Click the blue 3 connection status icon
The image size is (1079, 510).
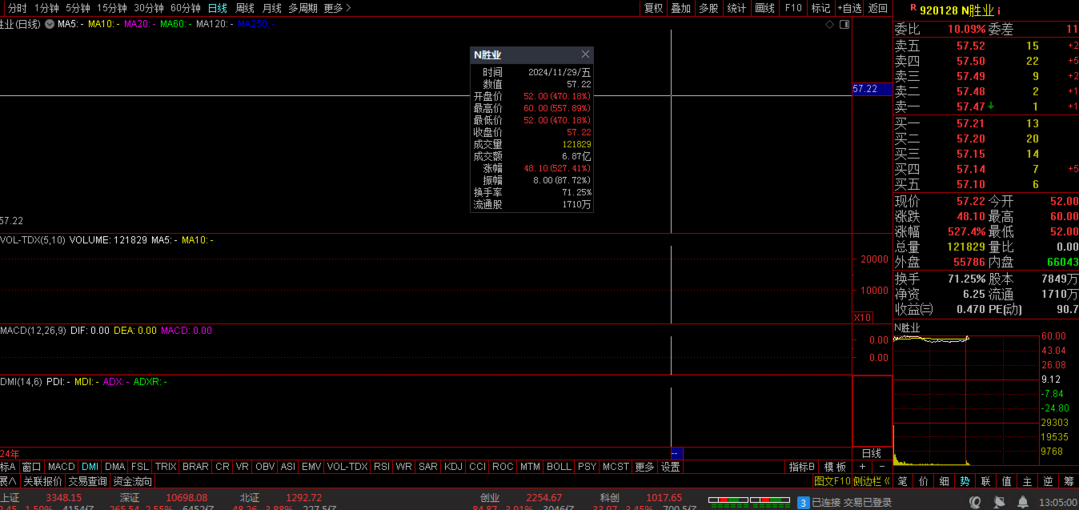(x=802, y=502)
